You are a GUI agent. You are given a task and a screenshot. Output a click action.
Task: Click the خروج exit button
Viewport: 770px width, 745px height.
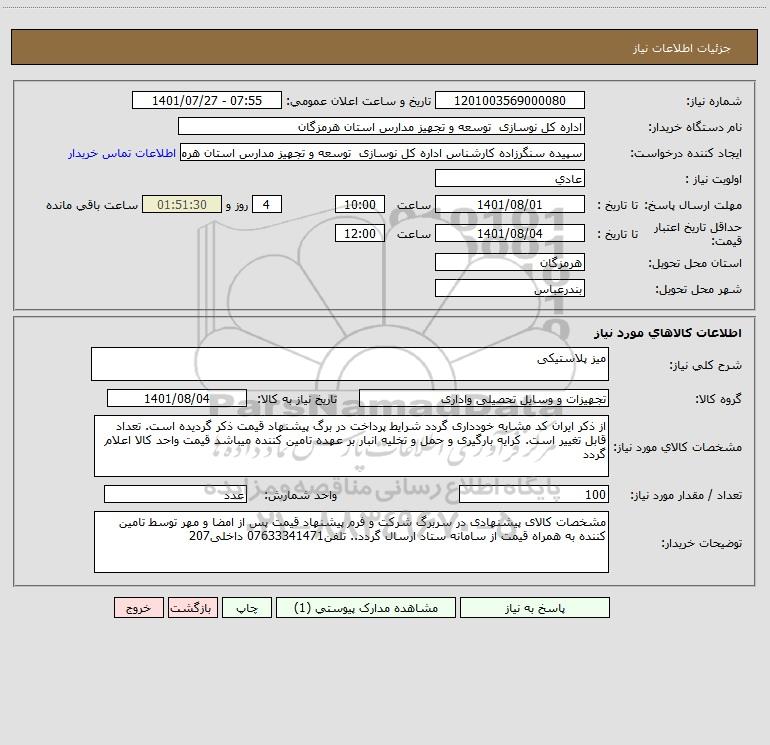coord(138,608)
